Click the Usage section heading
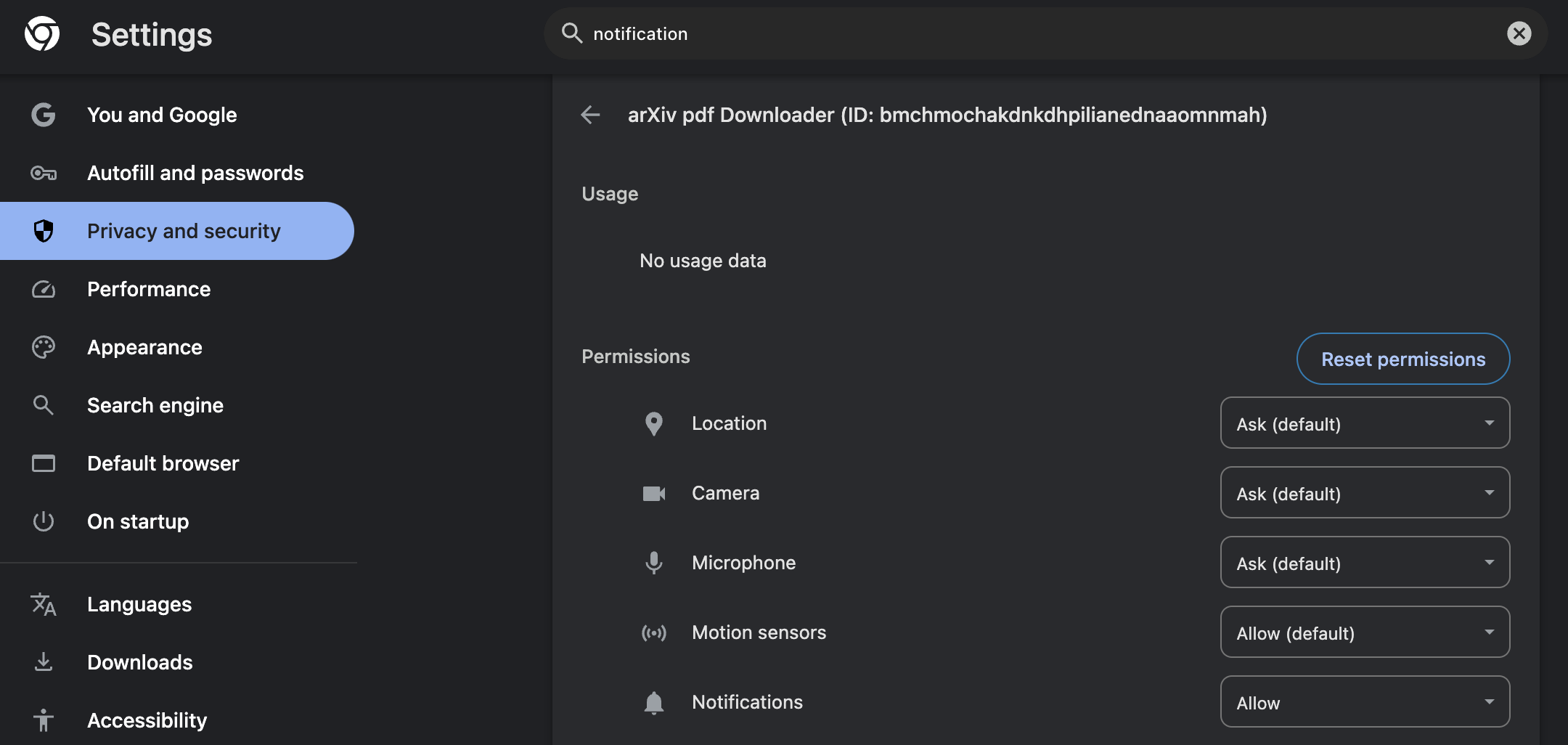The height and width of the screenshot is (745, 1568). coord(610,195)
